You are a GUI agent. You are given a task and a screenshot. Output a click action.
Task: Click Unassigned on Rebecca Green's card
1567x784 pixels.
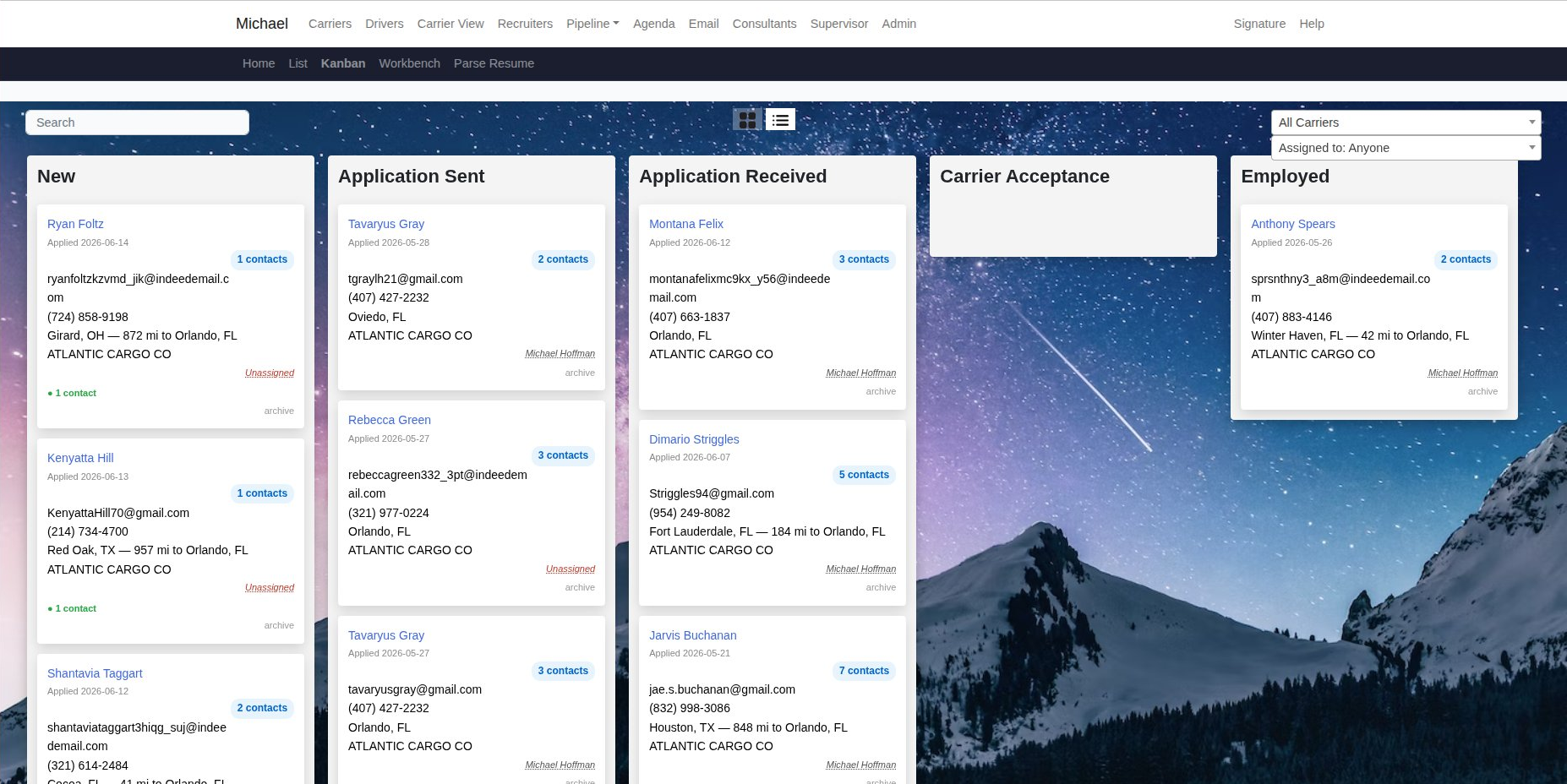point(571,569)
